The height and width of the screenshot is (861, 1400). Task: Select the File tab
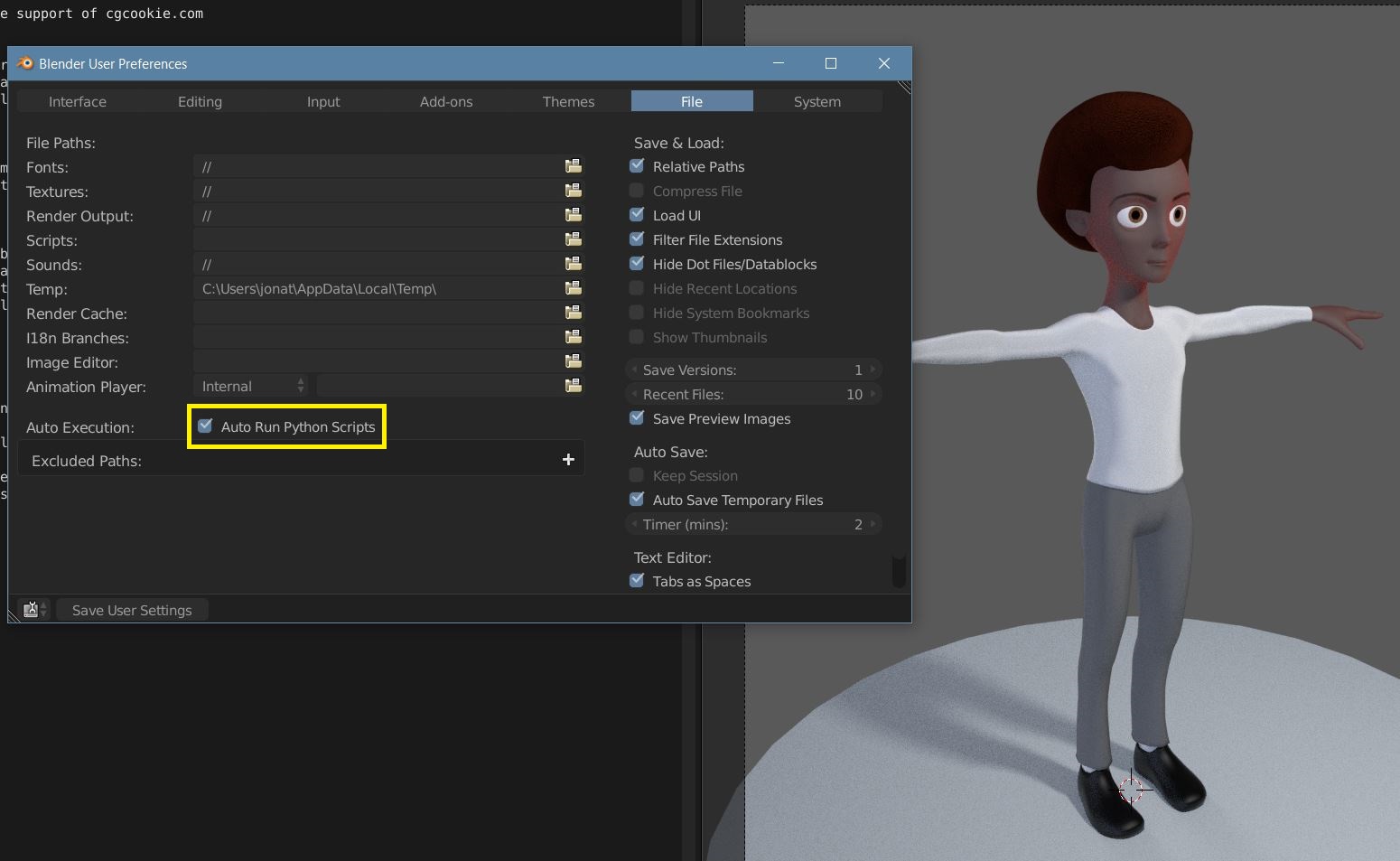coord(692,101)
